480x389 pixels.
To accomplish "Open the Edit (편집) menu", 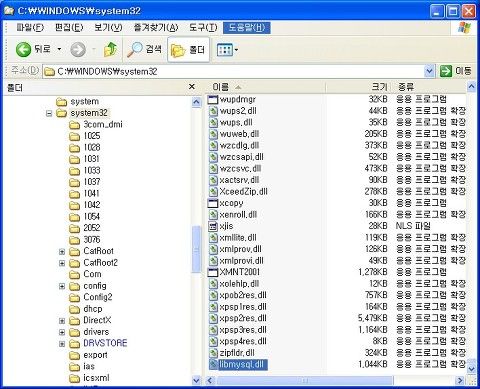I will (x=69, y=27).
